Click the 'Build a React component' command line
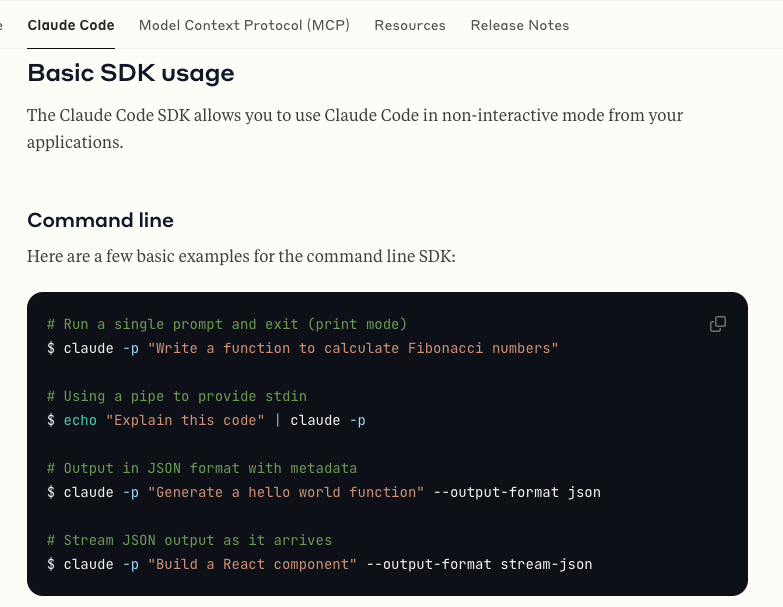The image size is (783, 607). coord(320,564)
